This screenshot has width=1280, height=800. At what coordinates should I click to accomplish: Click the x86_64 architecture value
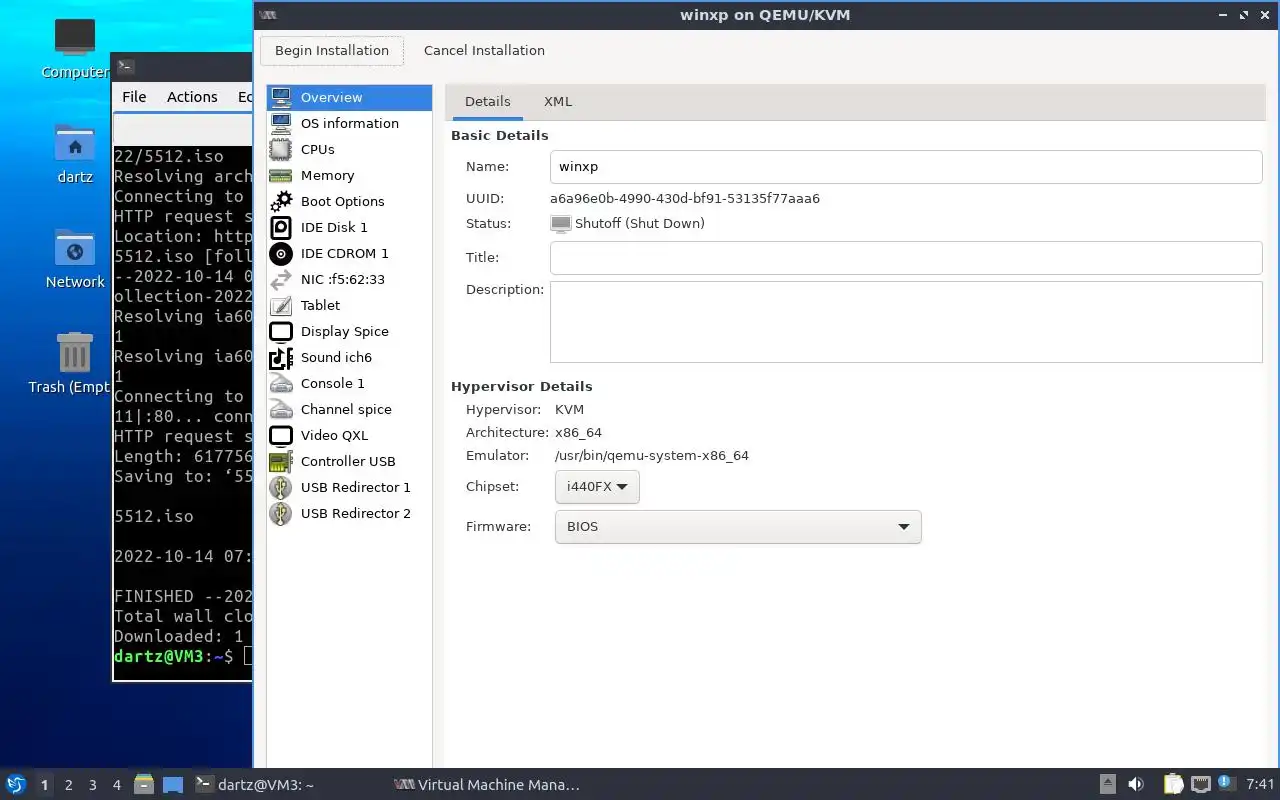coord(578,434)
